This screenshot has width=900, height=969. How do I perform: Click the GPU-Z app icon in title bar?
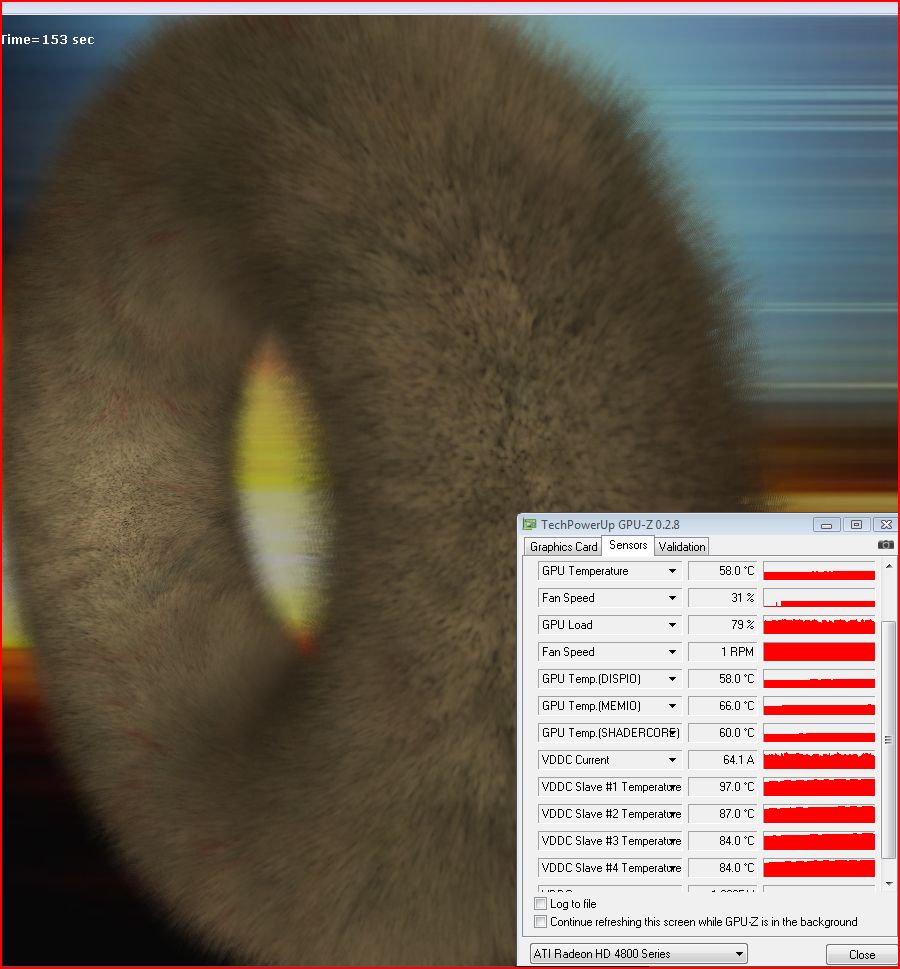(x=529, y=525)
